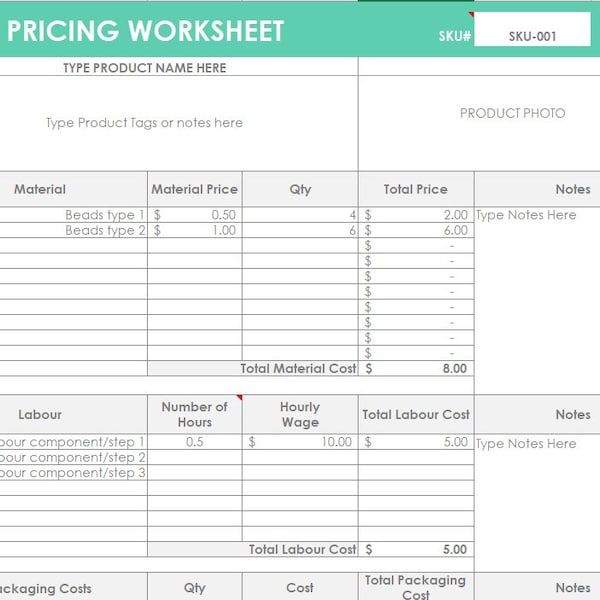This screenshot has height=600, width=600.
Task: Select the Number of Hours header
Action: coord(195,414)
